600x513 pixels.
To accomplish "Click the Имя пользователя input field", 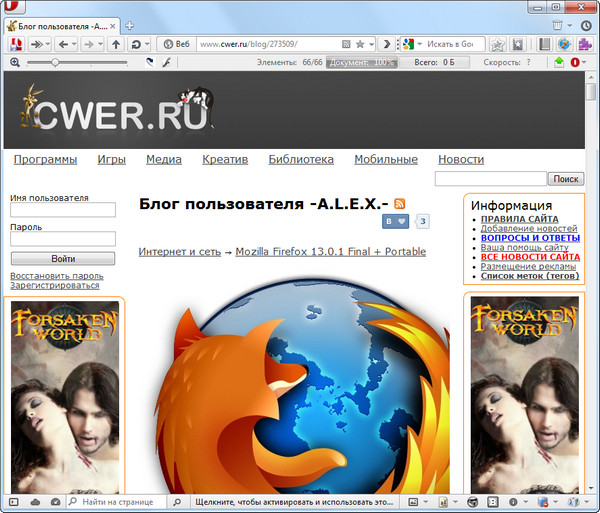I will tap(62, 210).
